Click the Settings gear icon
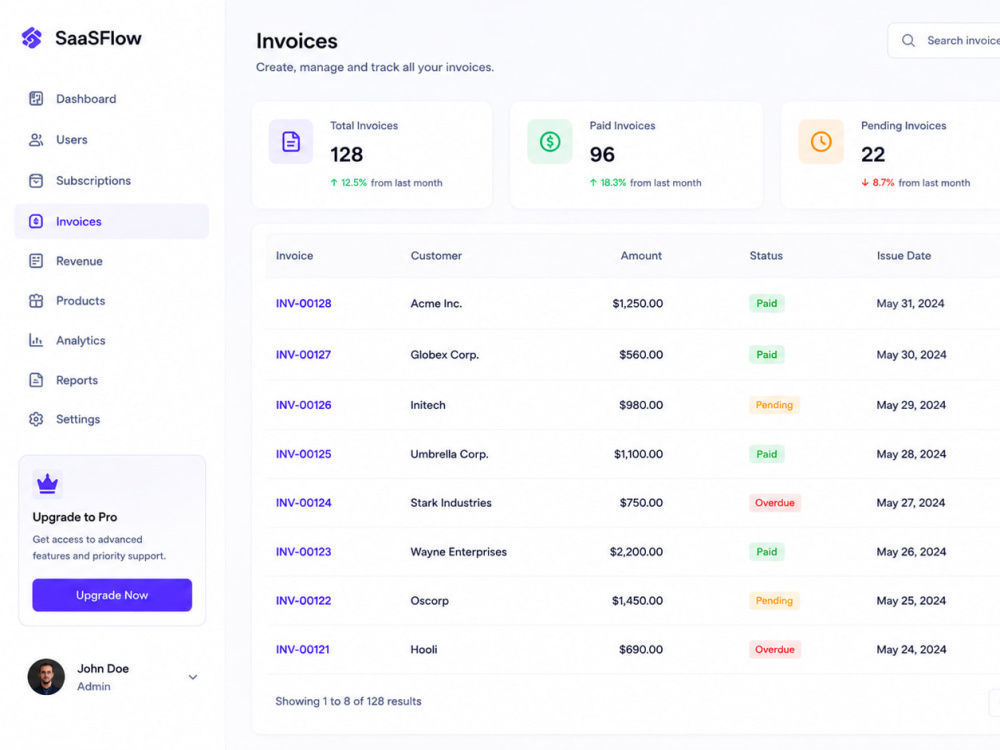 (36, 419)
